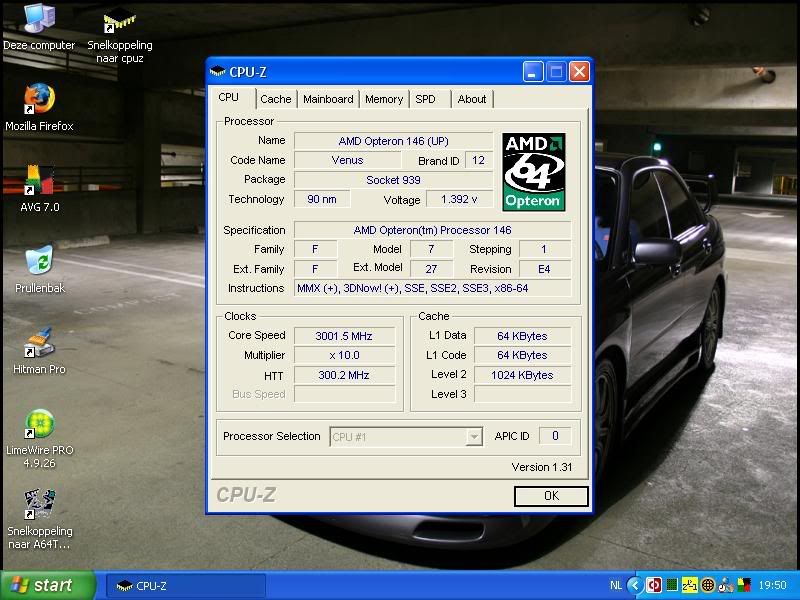Image resolution: width=800 pixels, height=600 pixels.
Task: Click the OK button in CPU-Z
Action: [551, 496]
